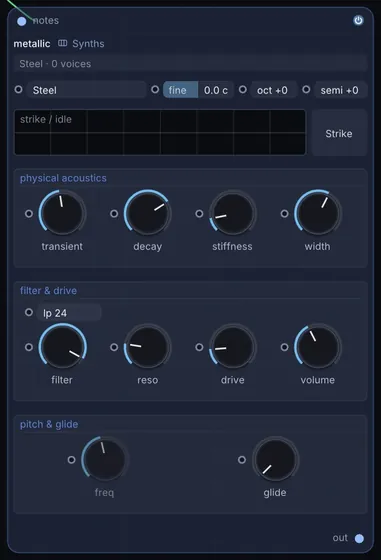
Task: Click the metallic module title
Action: tap(32, 44)
